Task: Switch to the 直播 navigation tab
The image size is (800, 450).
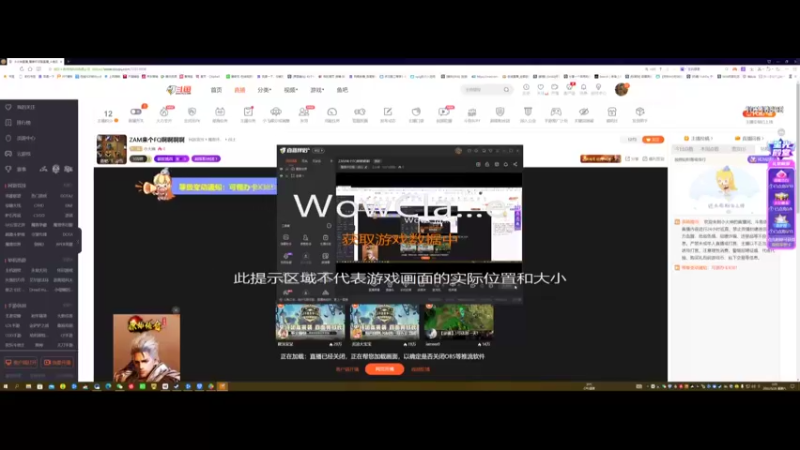Action: tap(240, 90)
